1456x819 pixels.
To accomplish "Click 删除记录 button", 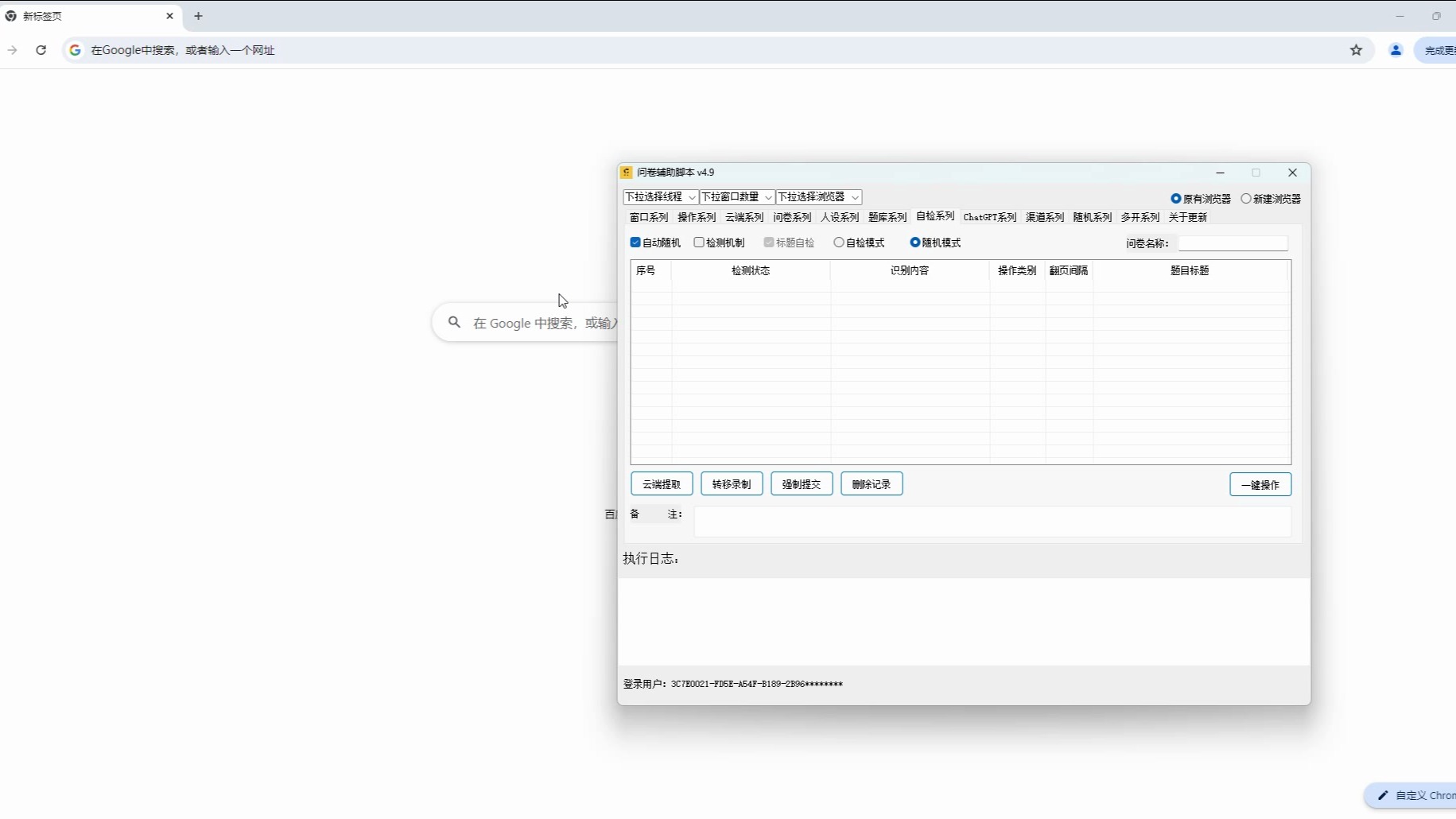I will coord(872,484).
